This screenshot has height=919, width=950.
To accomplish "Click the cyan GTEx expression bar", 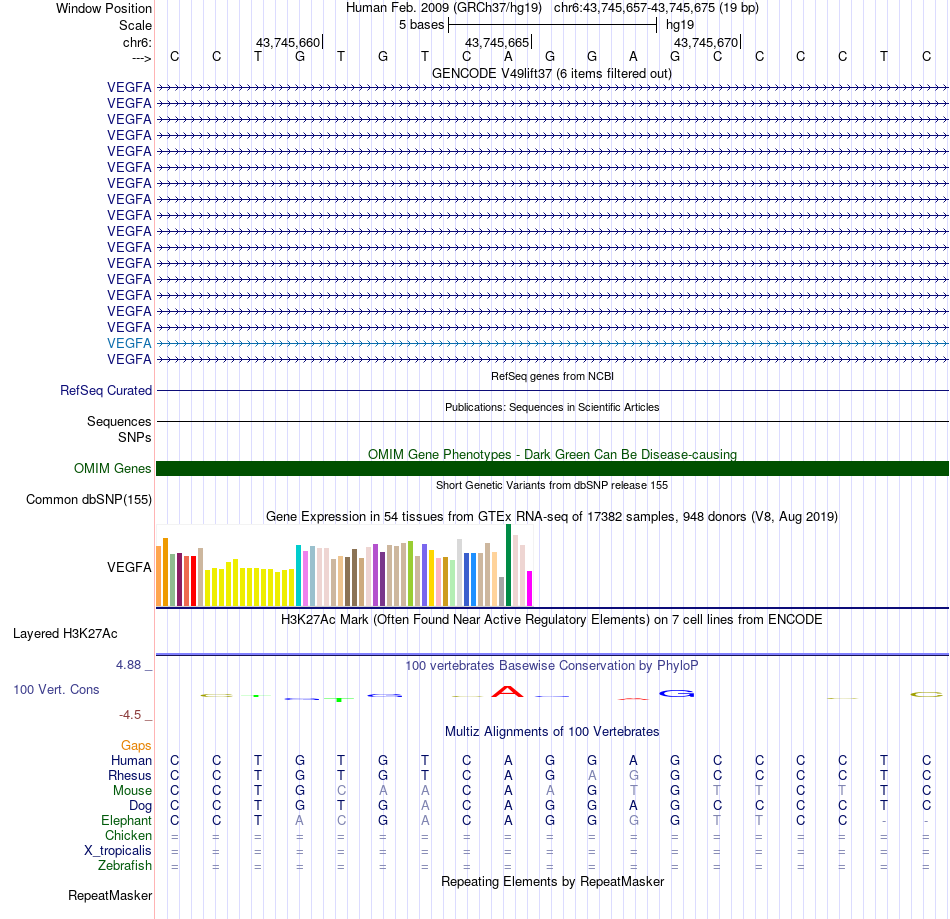I will click(298, 576).
